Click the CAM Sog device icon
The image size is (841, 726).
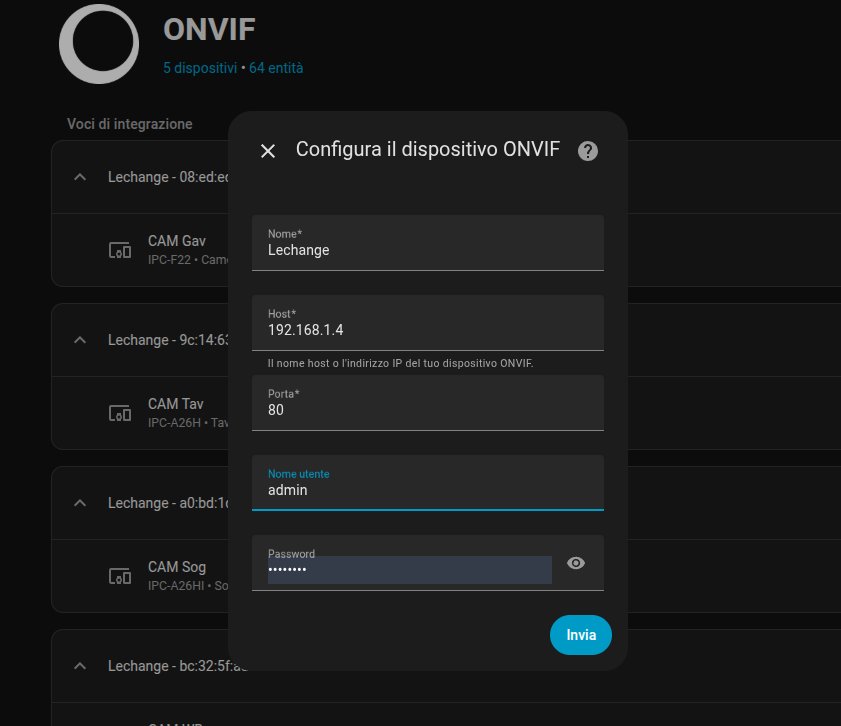pyautogui.click(x=120, y=576)
